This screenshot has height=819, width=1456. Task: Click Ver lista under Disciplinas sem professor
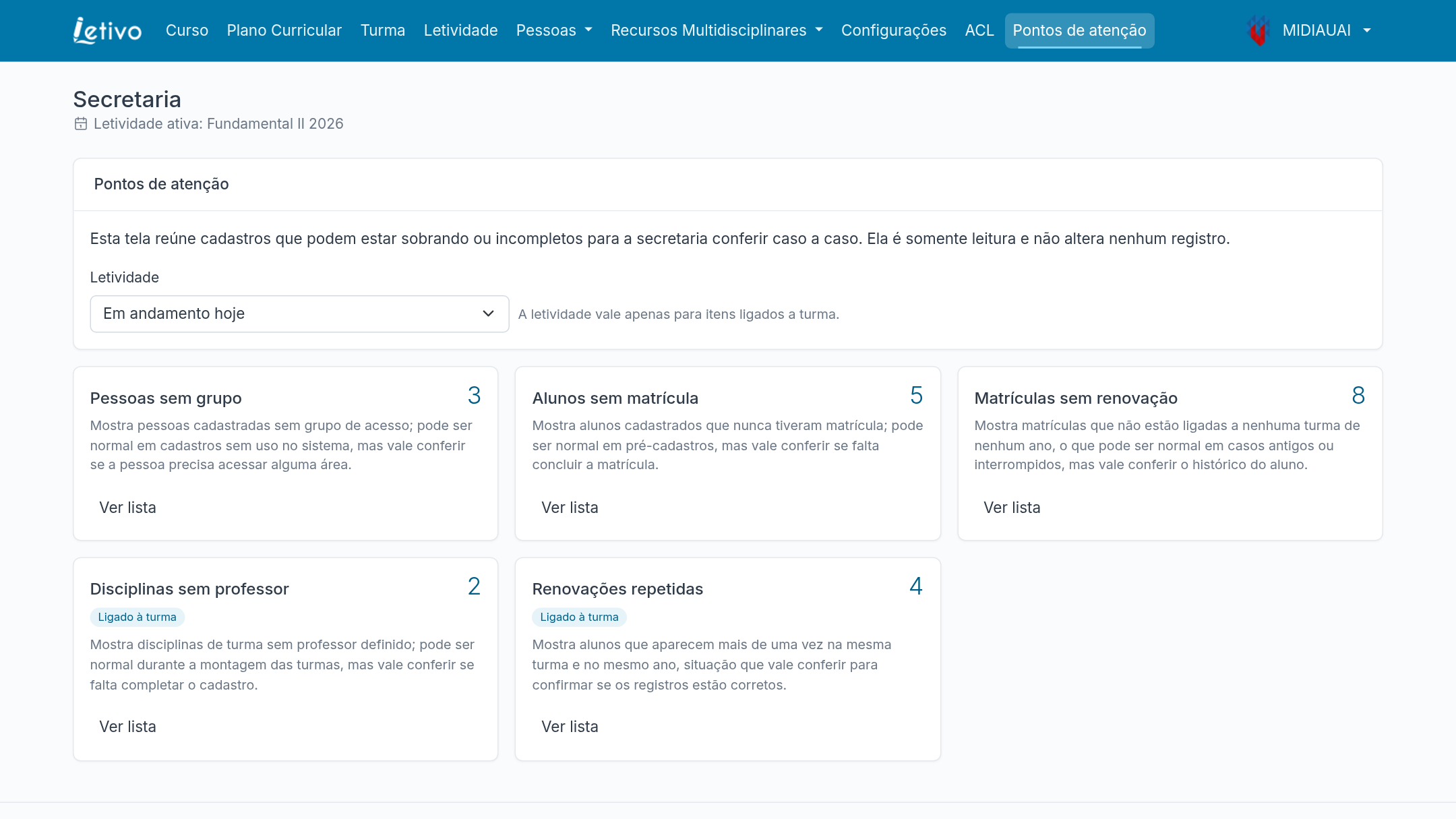point(127,727)
